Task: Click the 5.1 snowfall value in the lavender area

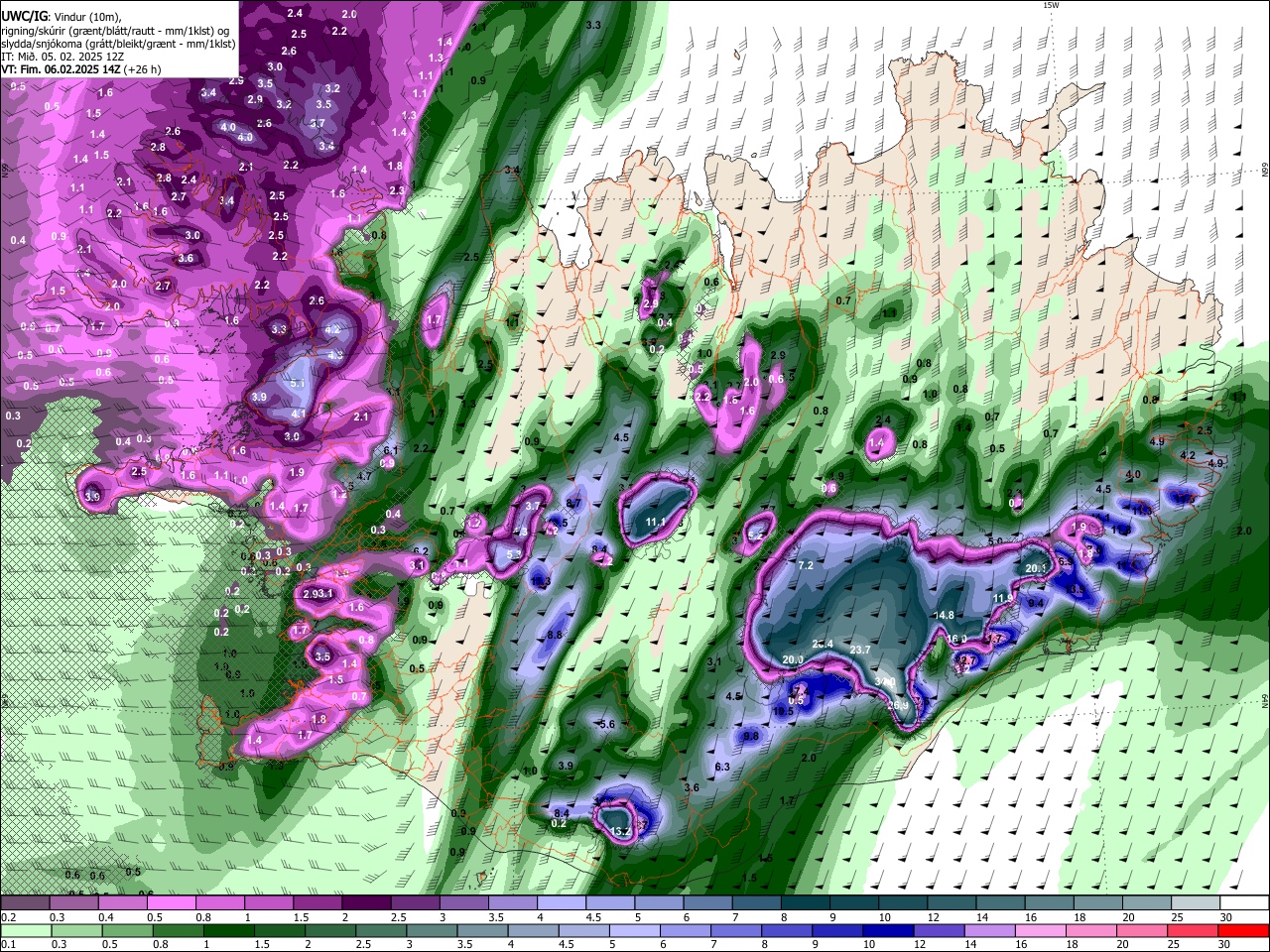Action: coord(299,383)
